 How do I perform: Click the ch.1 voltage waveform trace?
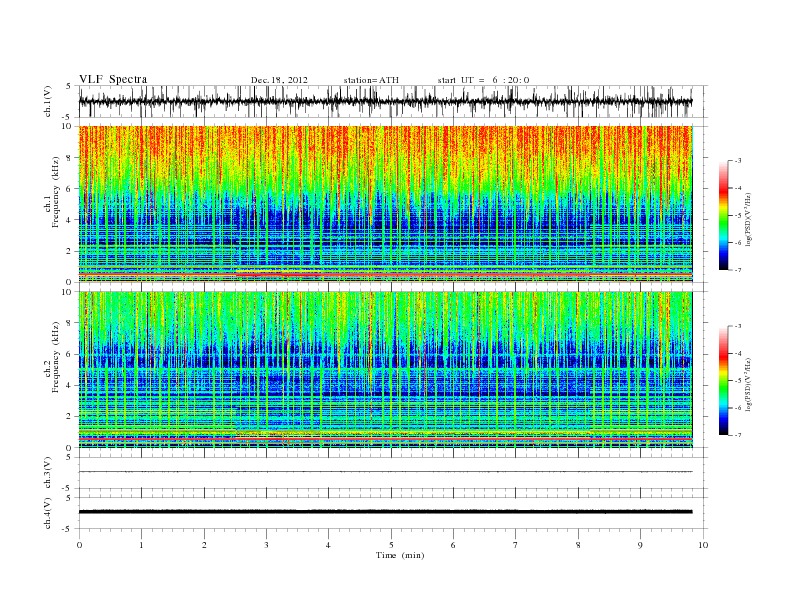pyautogui.click(x=385, y=101)
